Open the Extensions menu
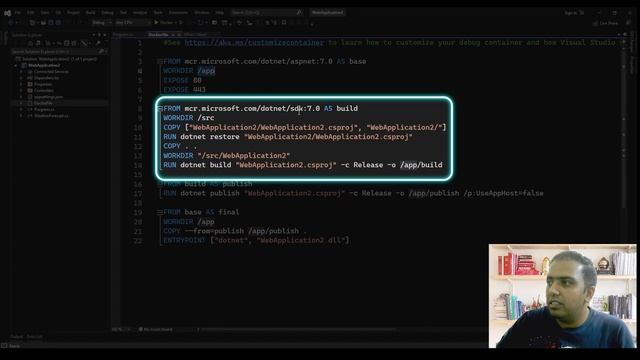The width and height of the screenshot is (640, 360). click(x=178, y=13)
